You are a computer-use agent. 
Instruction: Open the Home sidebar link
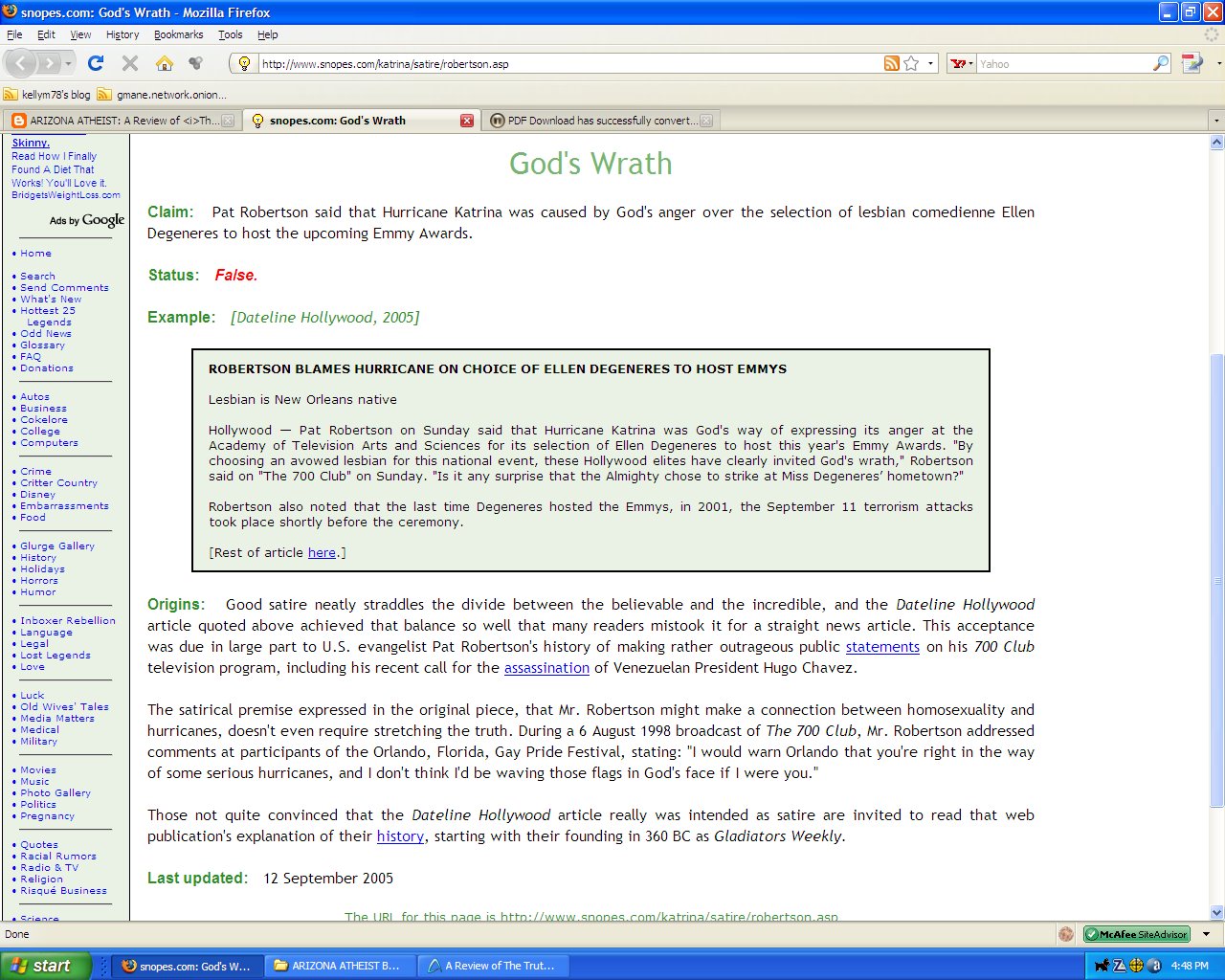pyautogui.click(x=36, y=254)
